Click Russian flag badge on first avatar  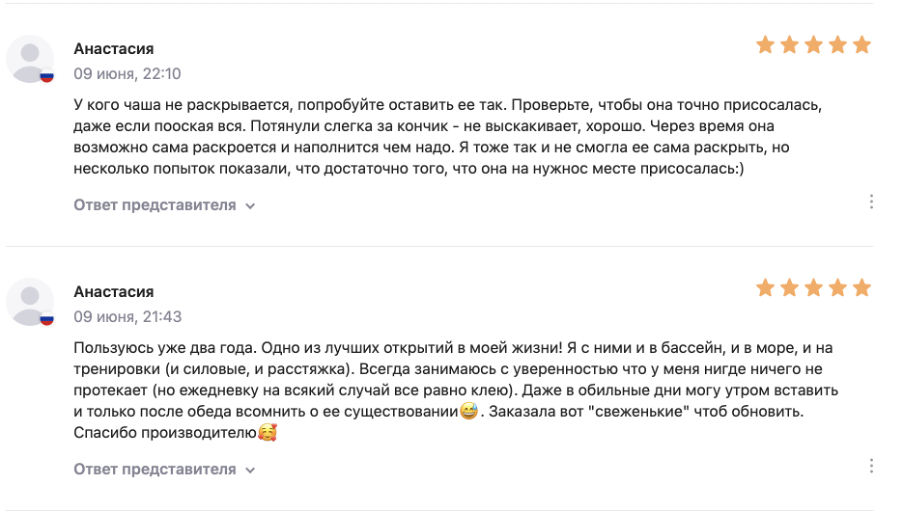pos(47,76)
